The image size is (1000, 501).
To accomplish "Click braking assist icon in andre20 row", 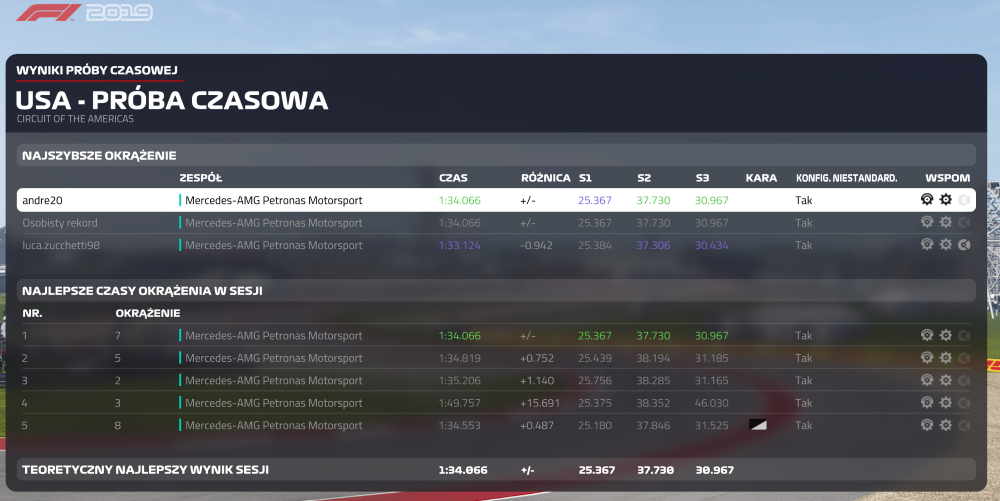I will click(x=964, y=200).
